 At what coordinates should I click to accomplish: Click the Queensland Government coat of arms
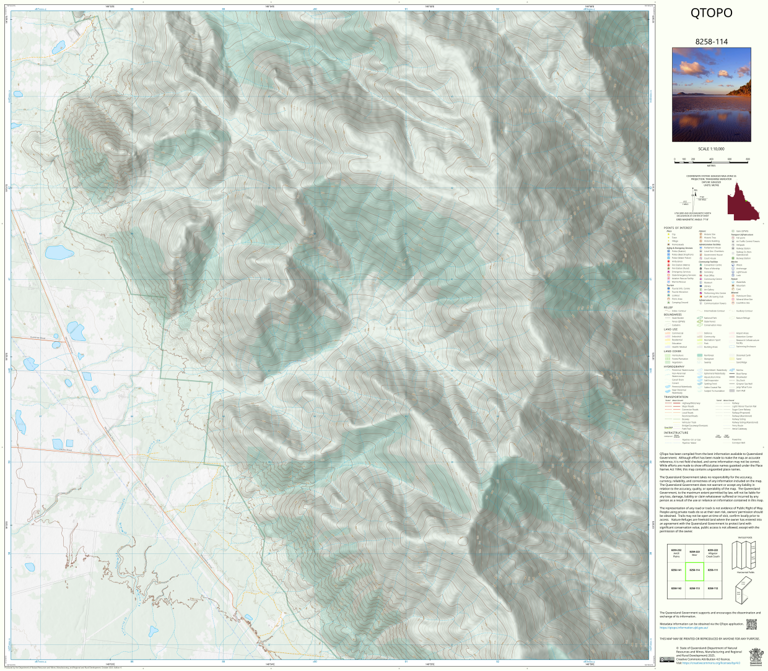pyautogui.click(x=756, y=656)
